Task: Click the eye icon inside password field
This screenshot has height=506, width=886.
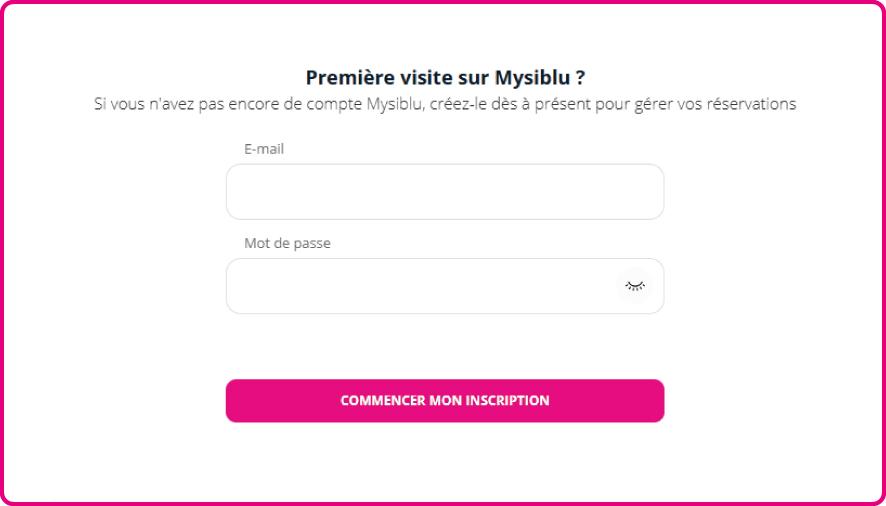Action: point(635,286)
